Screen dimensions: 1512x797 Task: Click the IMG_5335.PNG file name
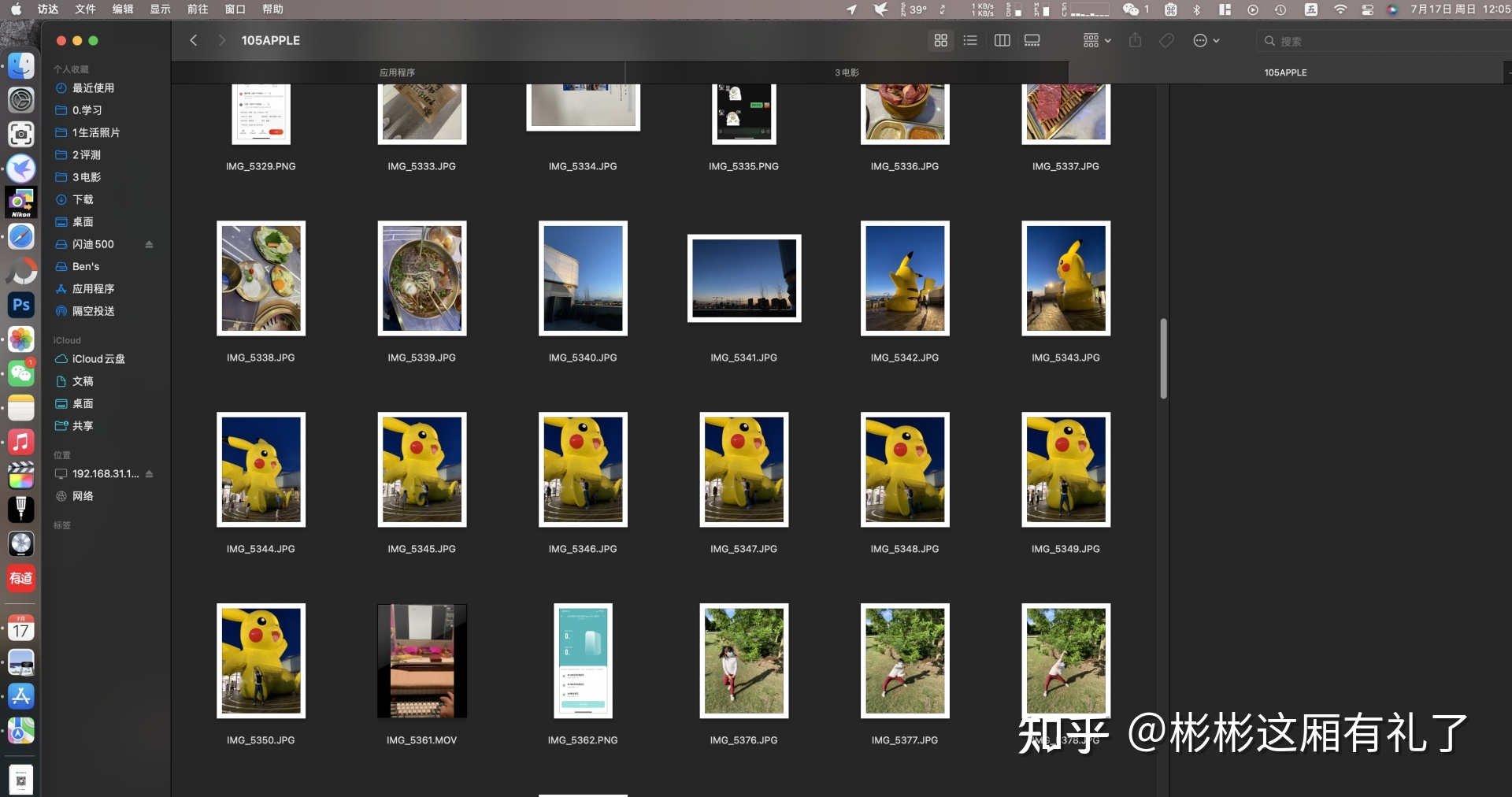tap(743, 166)
